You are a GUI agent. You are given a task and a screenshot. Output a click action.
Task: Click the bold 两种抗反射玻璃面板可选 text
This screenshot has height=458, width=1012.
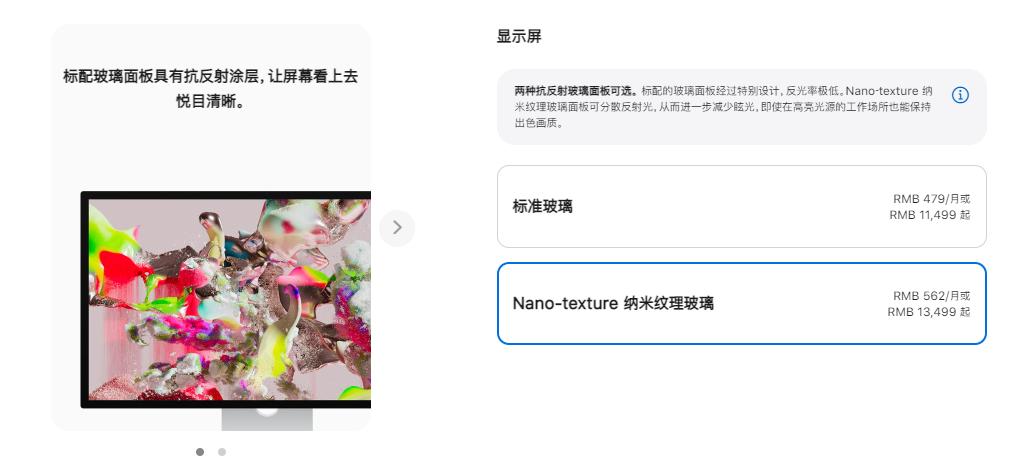[x=576, y=91]
